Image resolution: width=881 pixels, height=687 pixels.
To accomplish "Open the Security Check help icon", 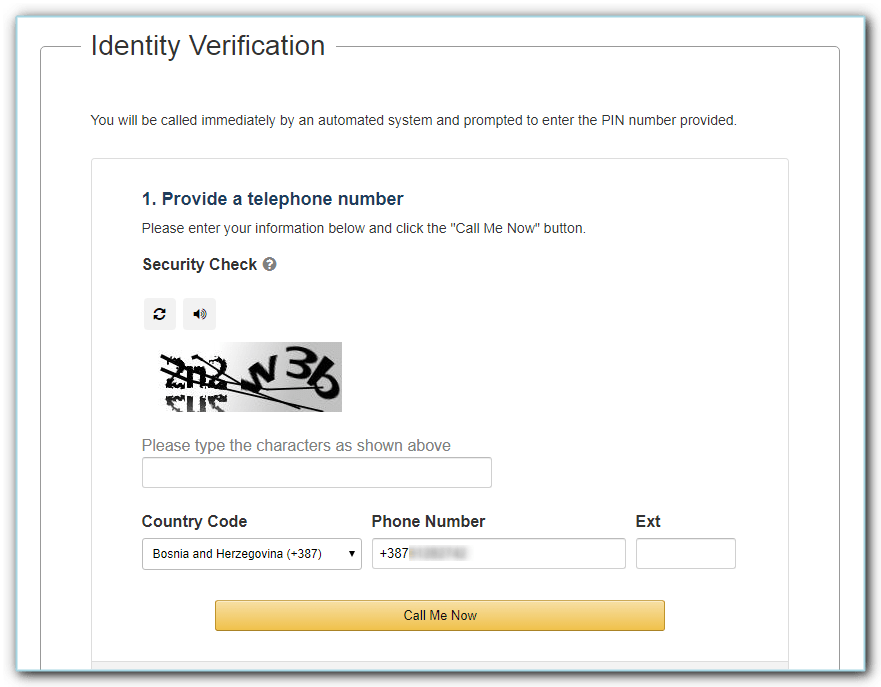I will click(x=270, y=264).
